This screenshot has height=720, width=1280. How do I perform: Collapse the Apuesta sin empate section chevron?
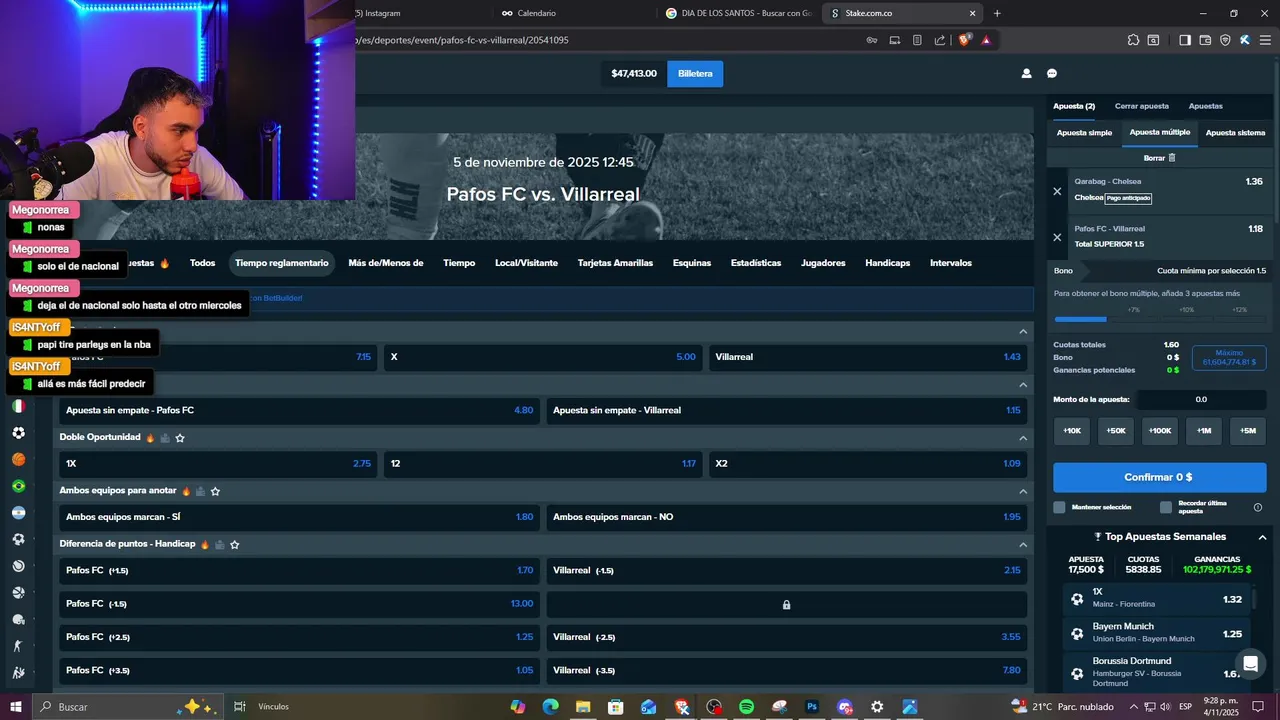1023,385
